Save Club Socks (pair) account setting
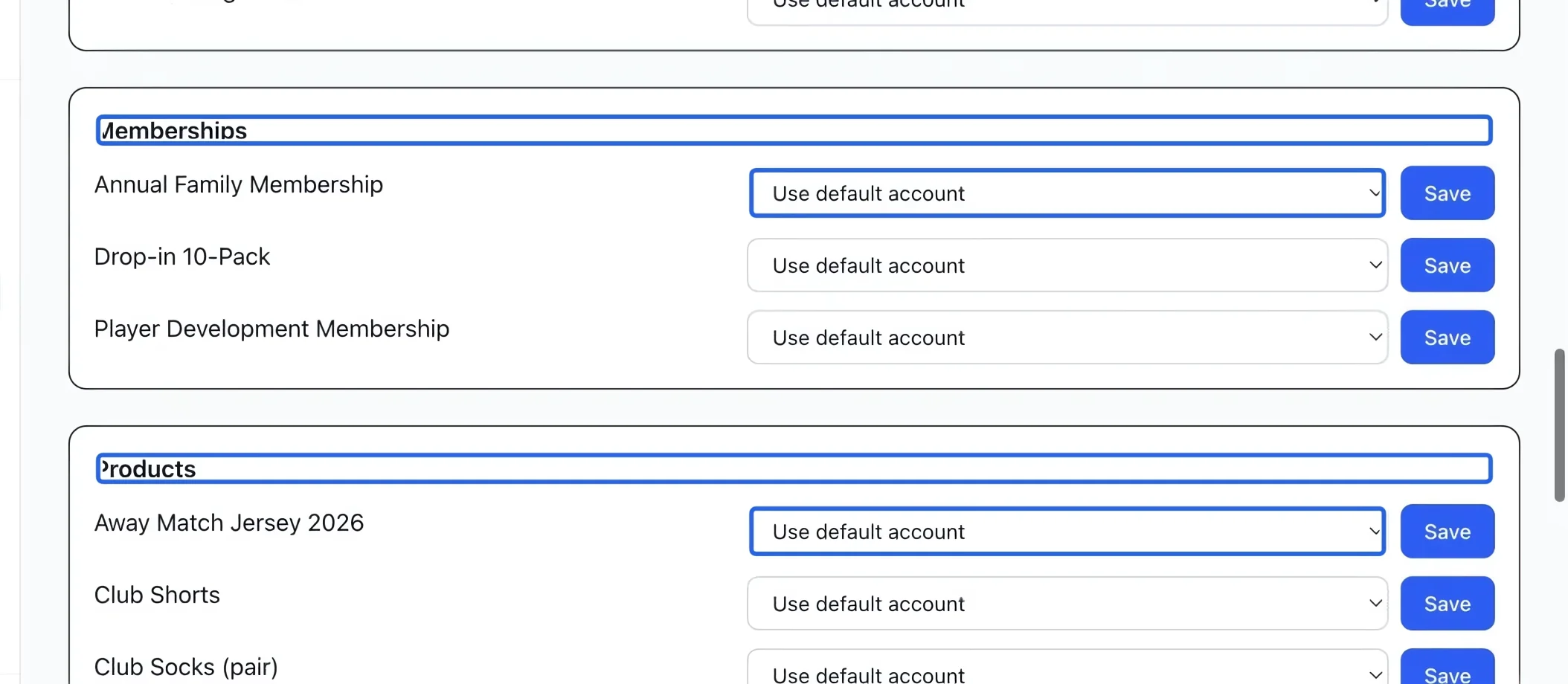This screenshot has height=684, width=1568. (x=1447, y=667)
